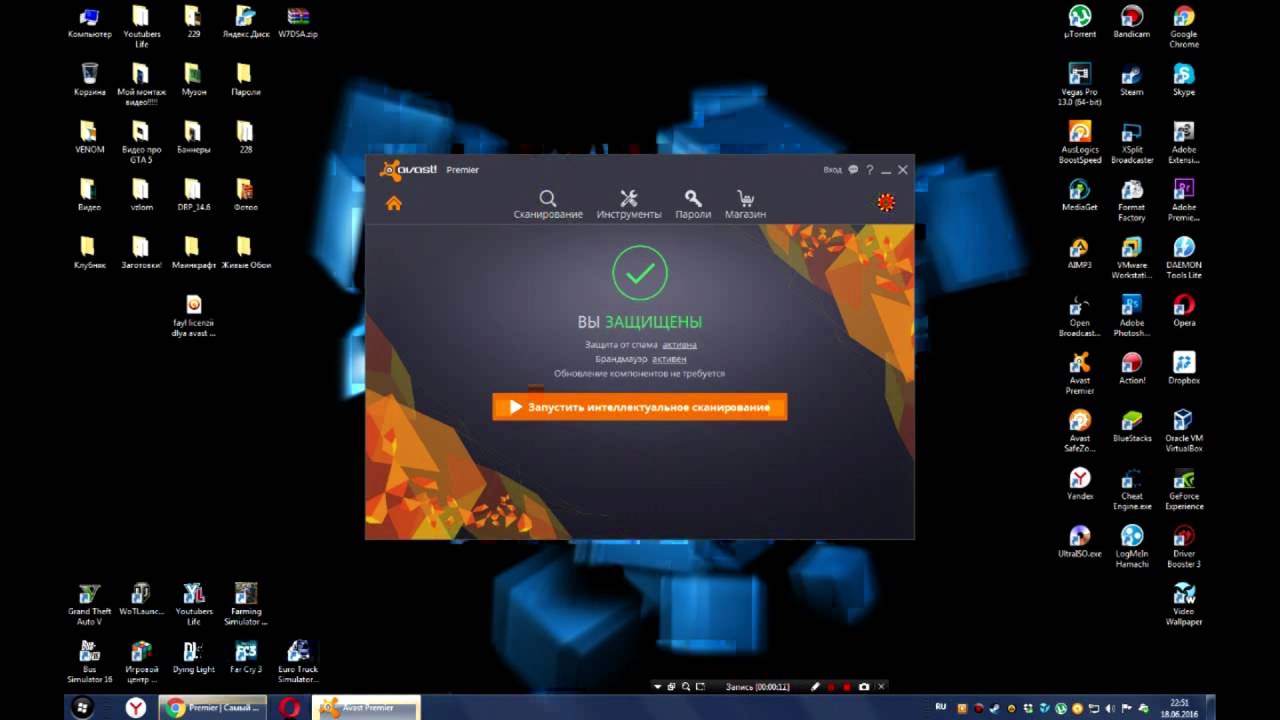Select the Farming Simulator shortcut
The image size is (1280, 720).
point(245,604)
